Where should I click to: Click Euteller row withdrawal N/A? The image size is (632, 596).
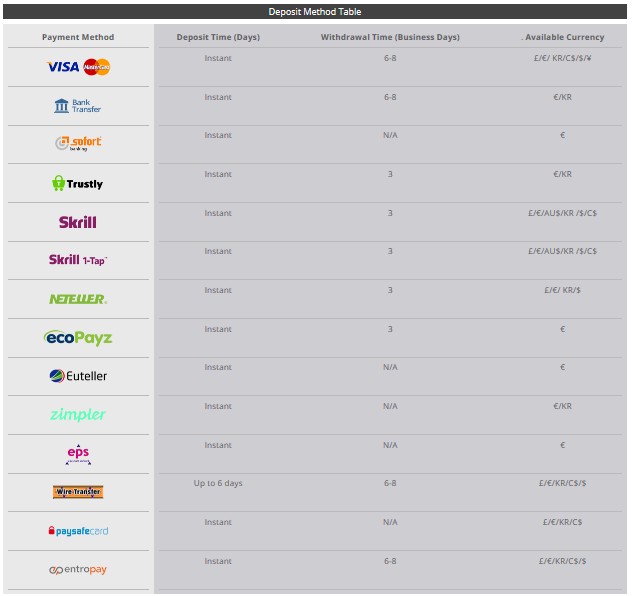coord(390,367)
